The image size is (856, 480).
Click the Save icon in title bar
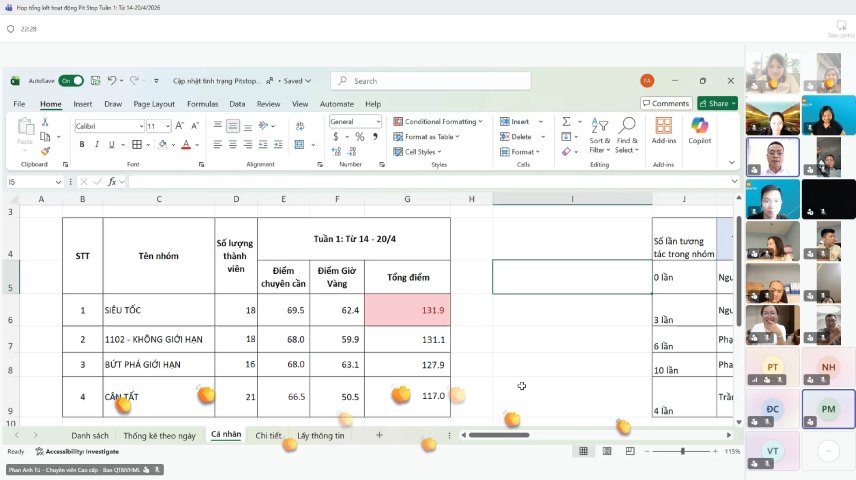point(96,81)
